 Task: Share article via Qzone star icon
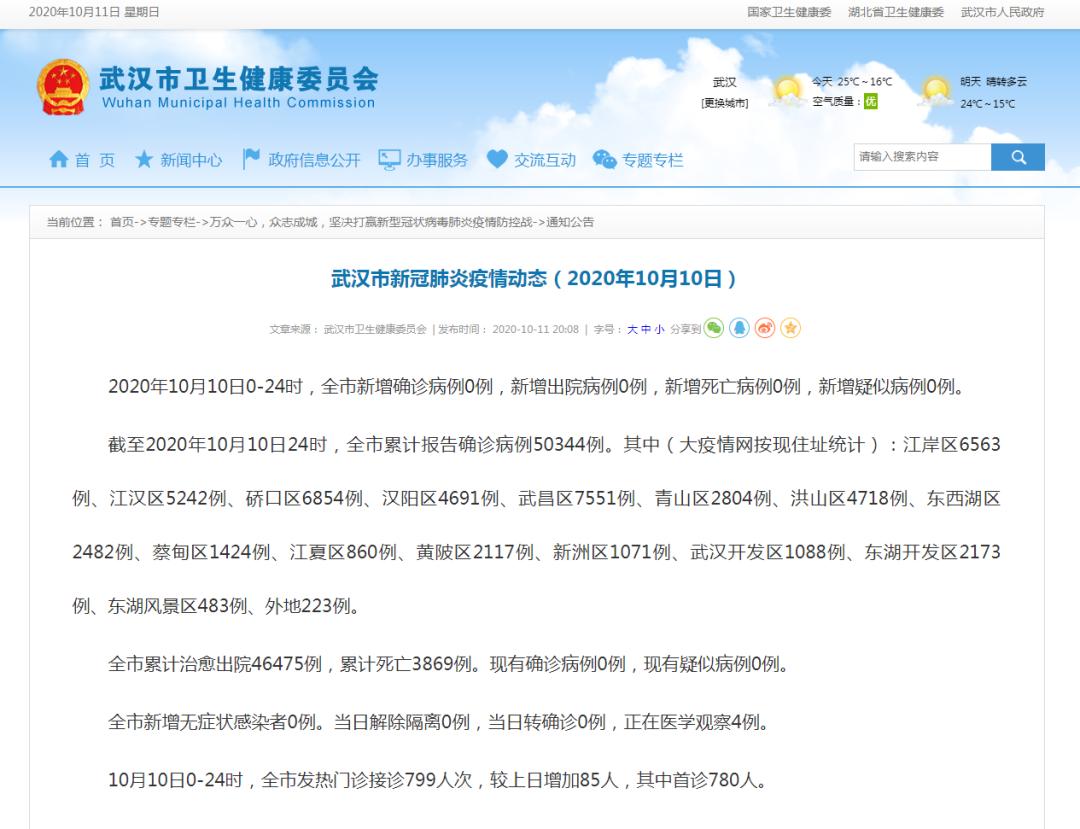click(791, 328)
